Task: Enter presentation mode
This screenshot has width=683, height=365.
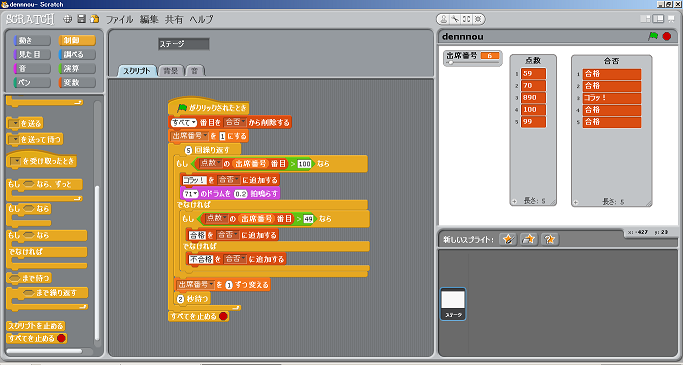Action: [671, 19]
